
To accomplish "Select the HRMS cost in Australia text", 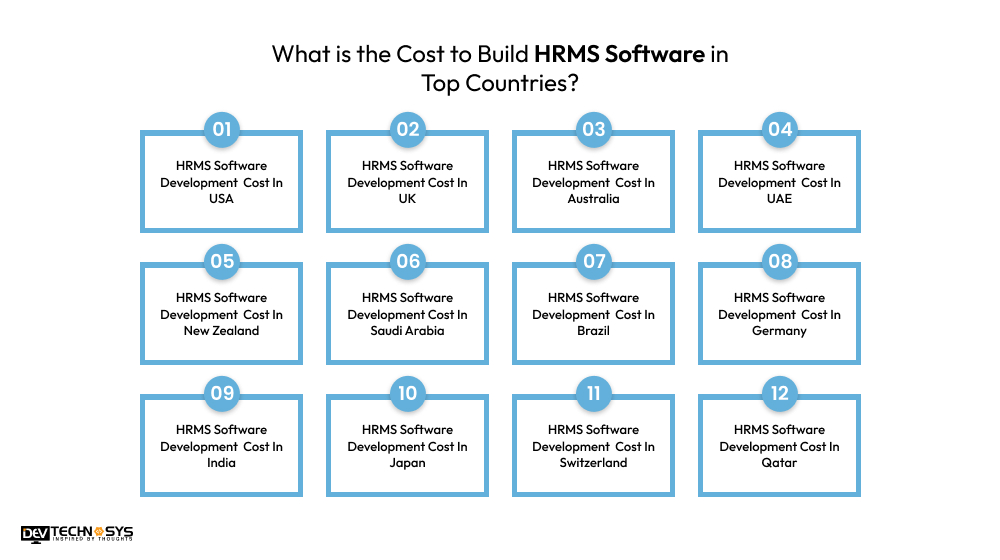I will click(594, 182).
